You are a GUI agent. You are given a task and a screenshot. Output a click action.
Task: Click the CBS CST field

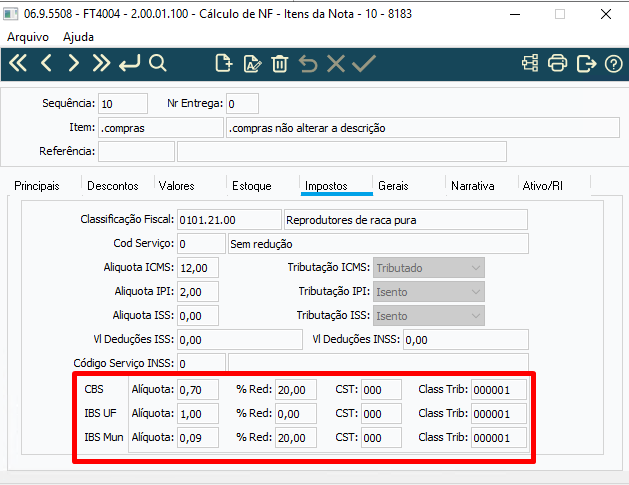point(381,390)
